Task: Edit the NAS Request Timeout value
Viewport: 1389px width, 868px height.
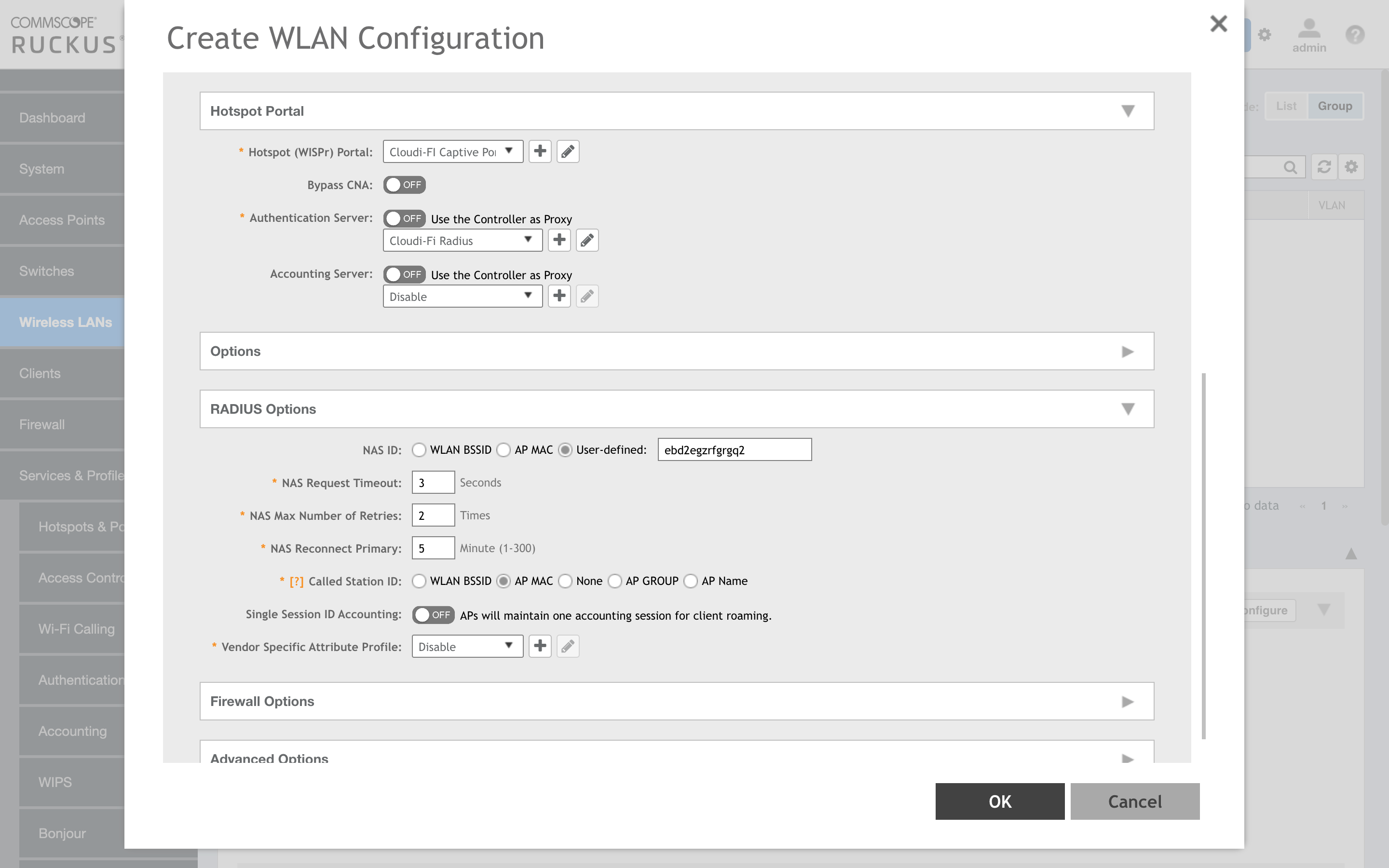Action: (x=433, y=482)
